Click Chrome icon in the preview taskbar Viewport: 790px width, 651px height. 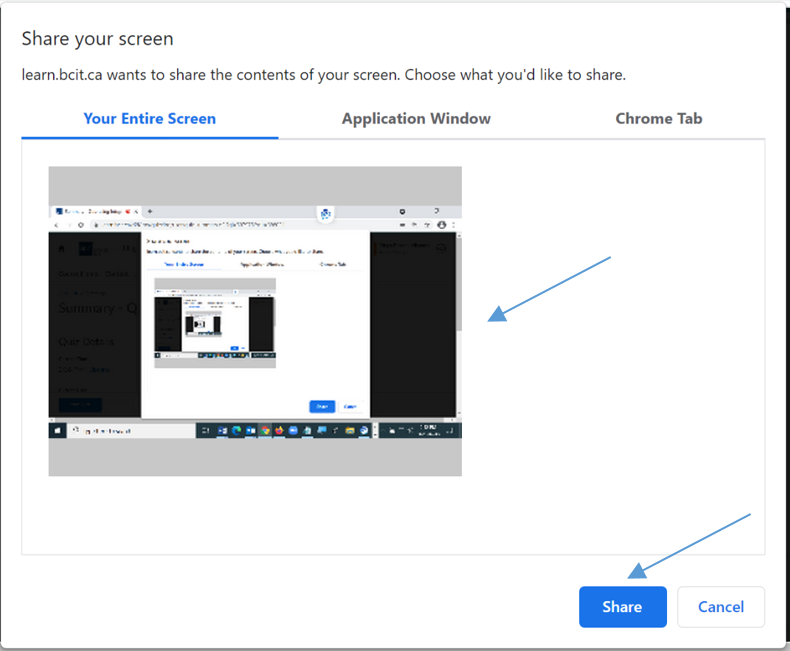(x=266, y=431)
